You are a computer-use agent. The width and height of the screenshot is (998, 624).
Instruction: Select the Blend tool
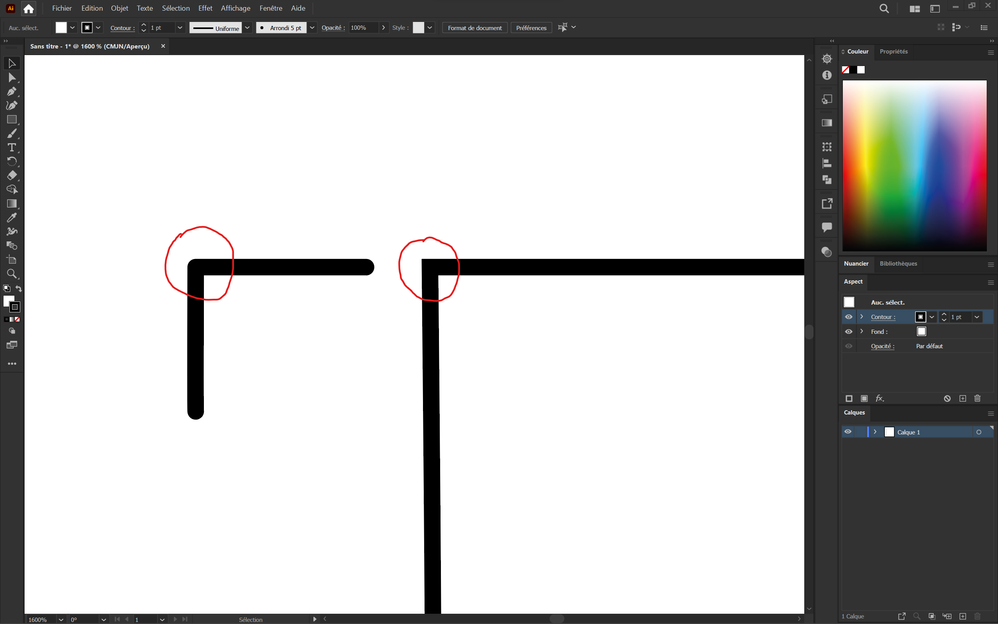pos(11,245)
